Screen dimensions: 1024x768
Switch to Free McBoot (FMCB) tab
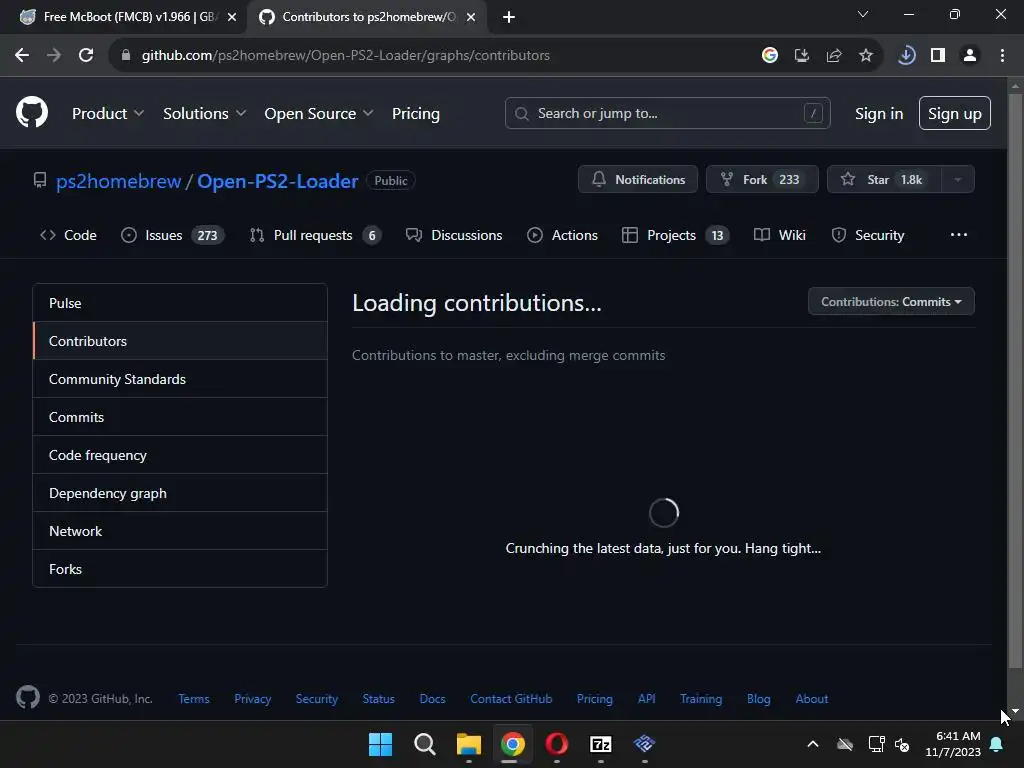(x=123, y=17)
